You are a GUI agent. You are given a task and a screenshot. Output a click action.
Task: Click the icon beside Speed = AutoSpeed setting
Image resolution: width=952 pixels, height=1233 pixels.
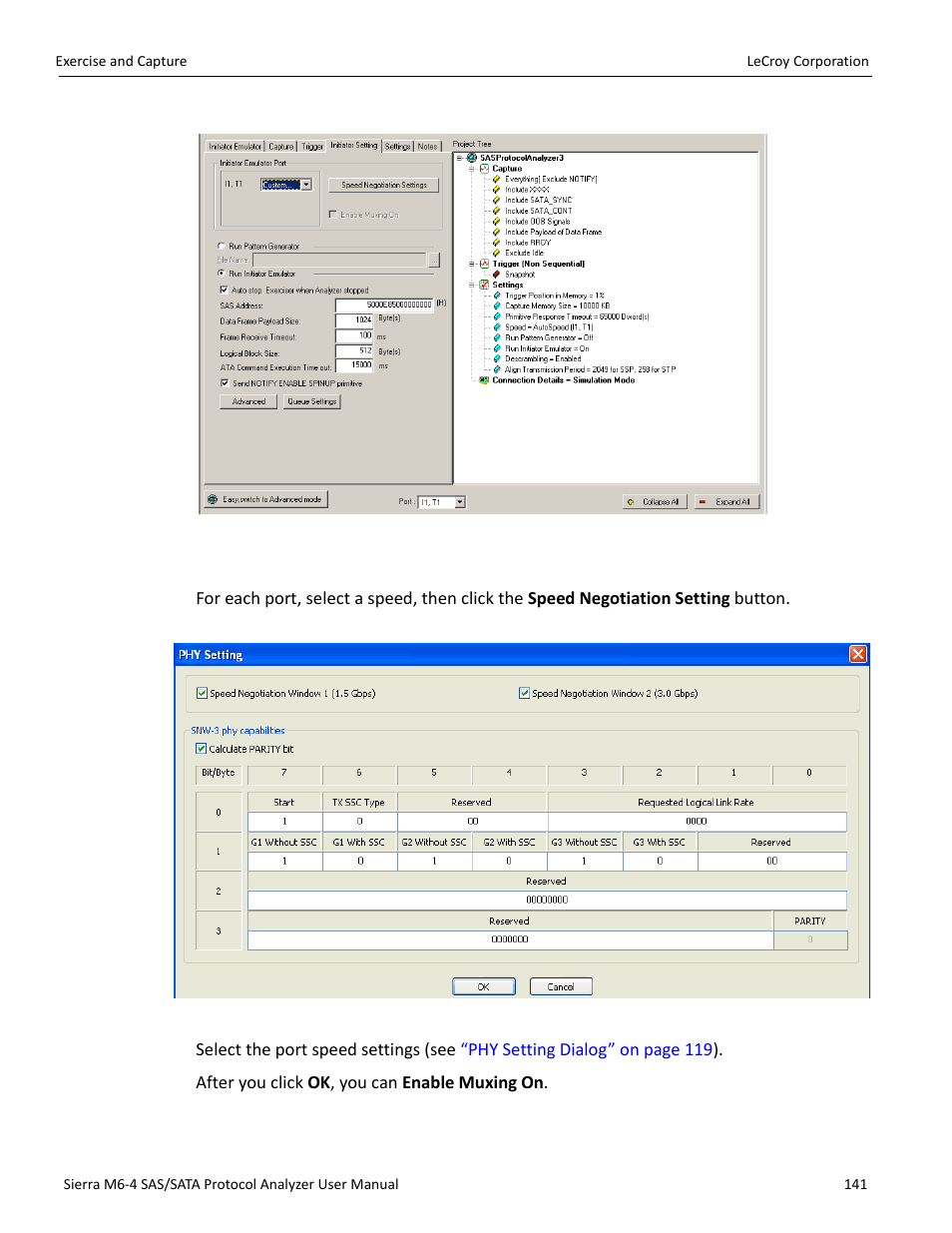click(497, 327)
